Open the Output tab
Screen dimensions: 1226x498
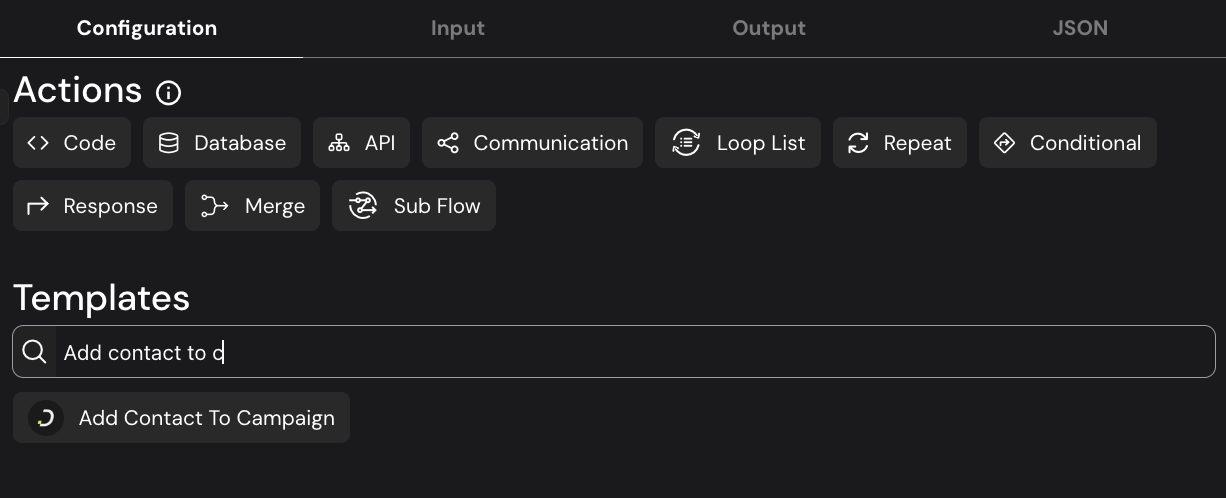click(x=769, y=28)
